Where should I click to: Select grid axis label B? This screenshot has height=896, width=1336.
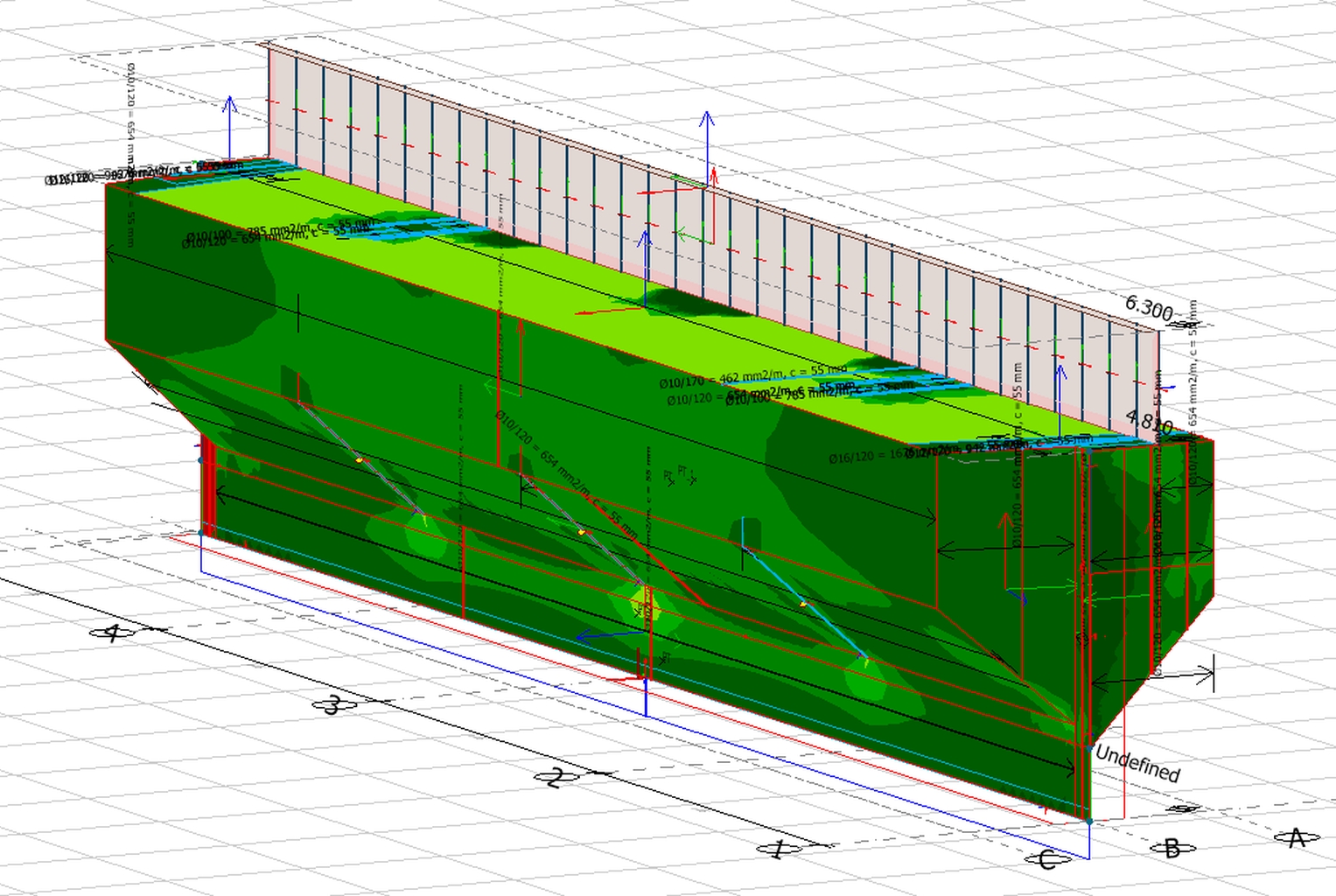click(x=1172, y=848)
